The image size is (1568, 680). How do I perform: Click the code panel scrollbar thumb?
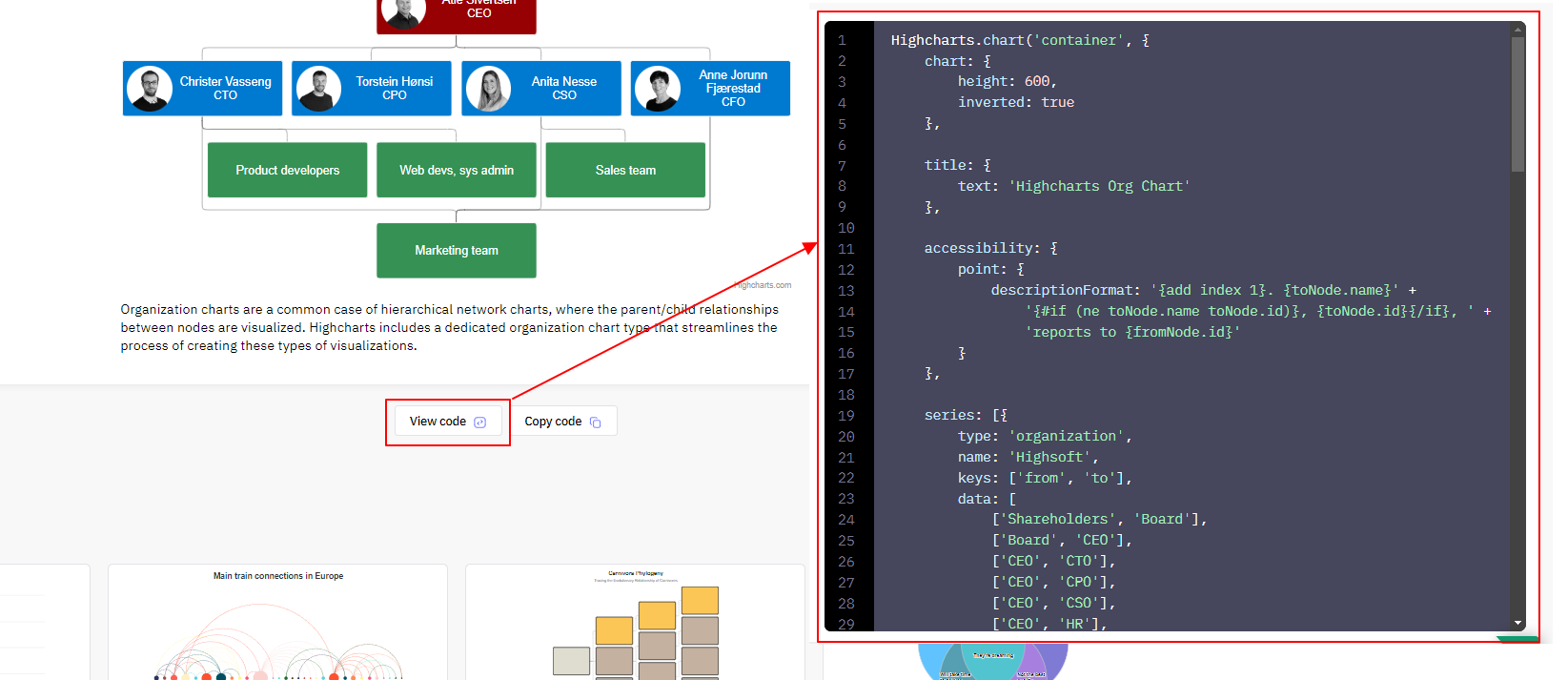pyautogui.click(x=1517, y=105)
